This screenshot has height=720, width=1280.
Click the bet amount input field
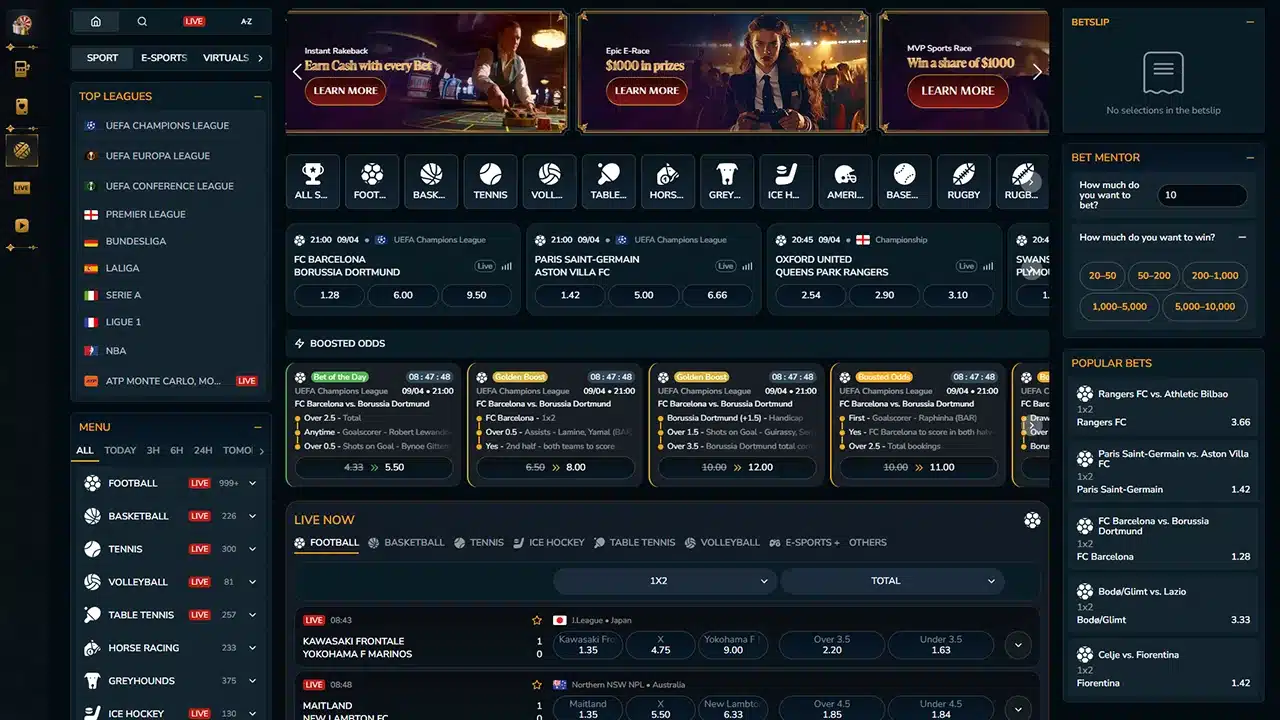[x=1202, y=196]
